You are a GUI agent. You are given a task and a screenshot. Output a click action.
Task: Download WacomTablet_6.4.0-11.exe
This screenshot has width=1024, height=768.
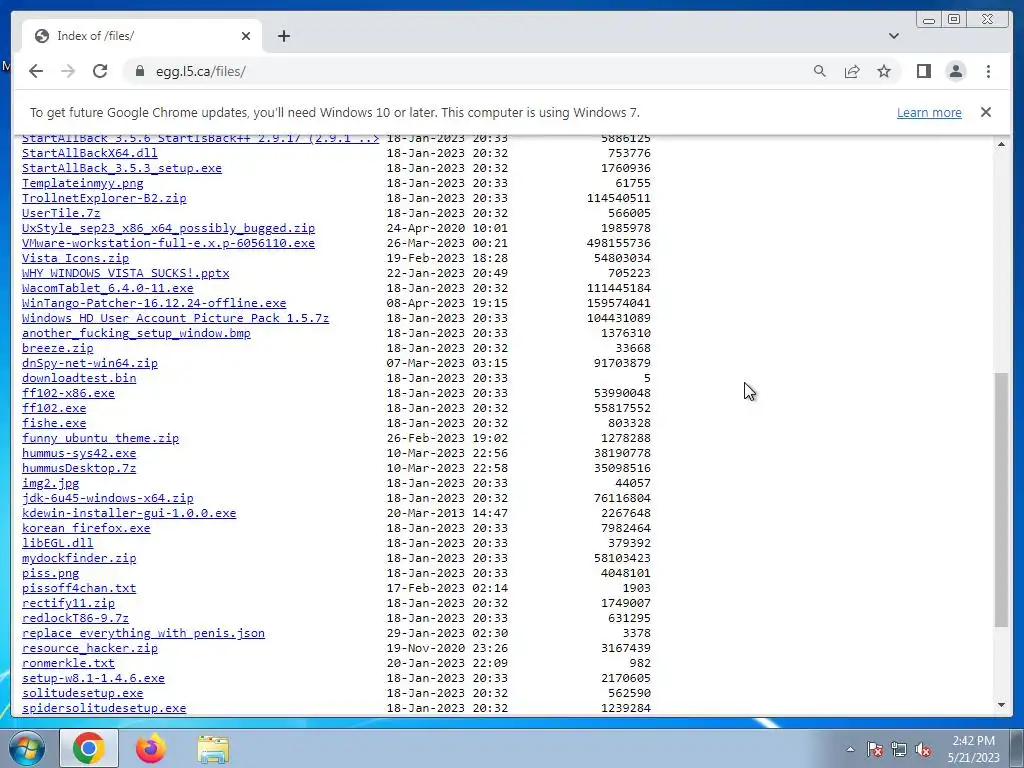click(x=107, y=288)
